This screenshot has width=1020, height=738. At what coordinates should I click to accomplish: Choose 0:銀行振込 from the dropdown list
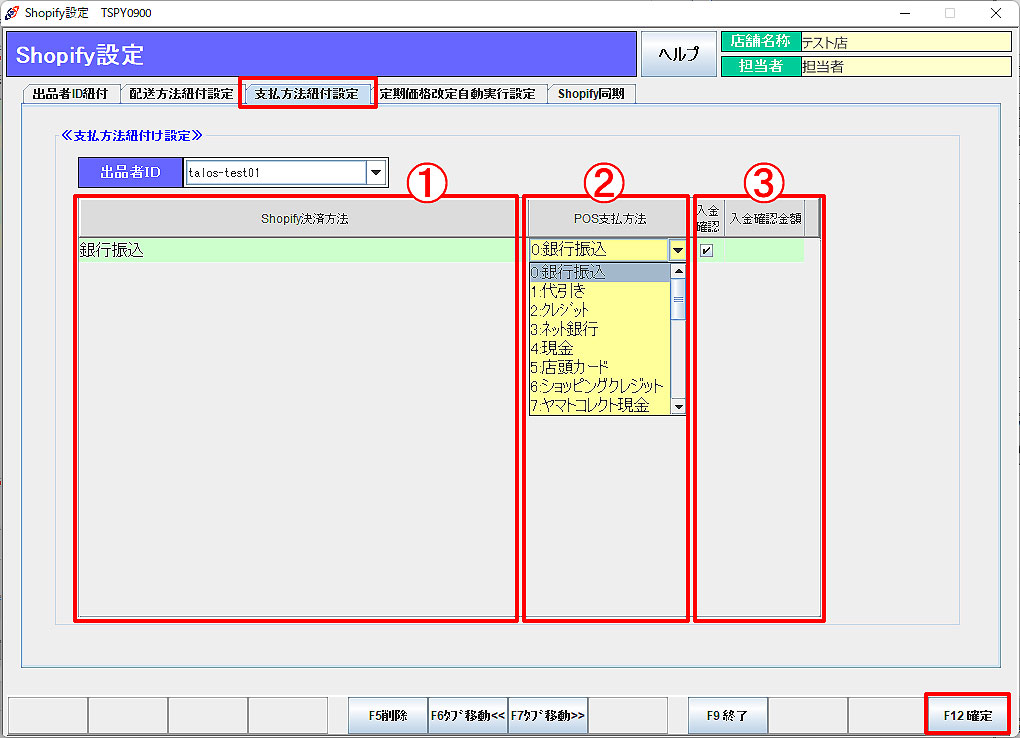pos(600,272)
